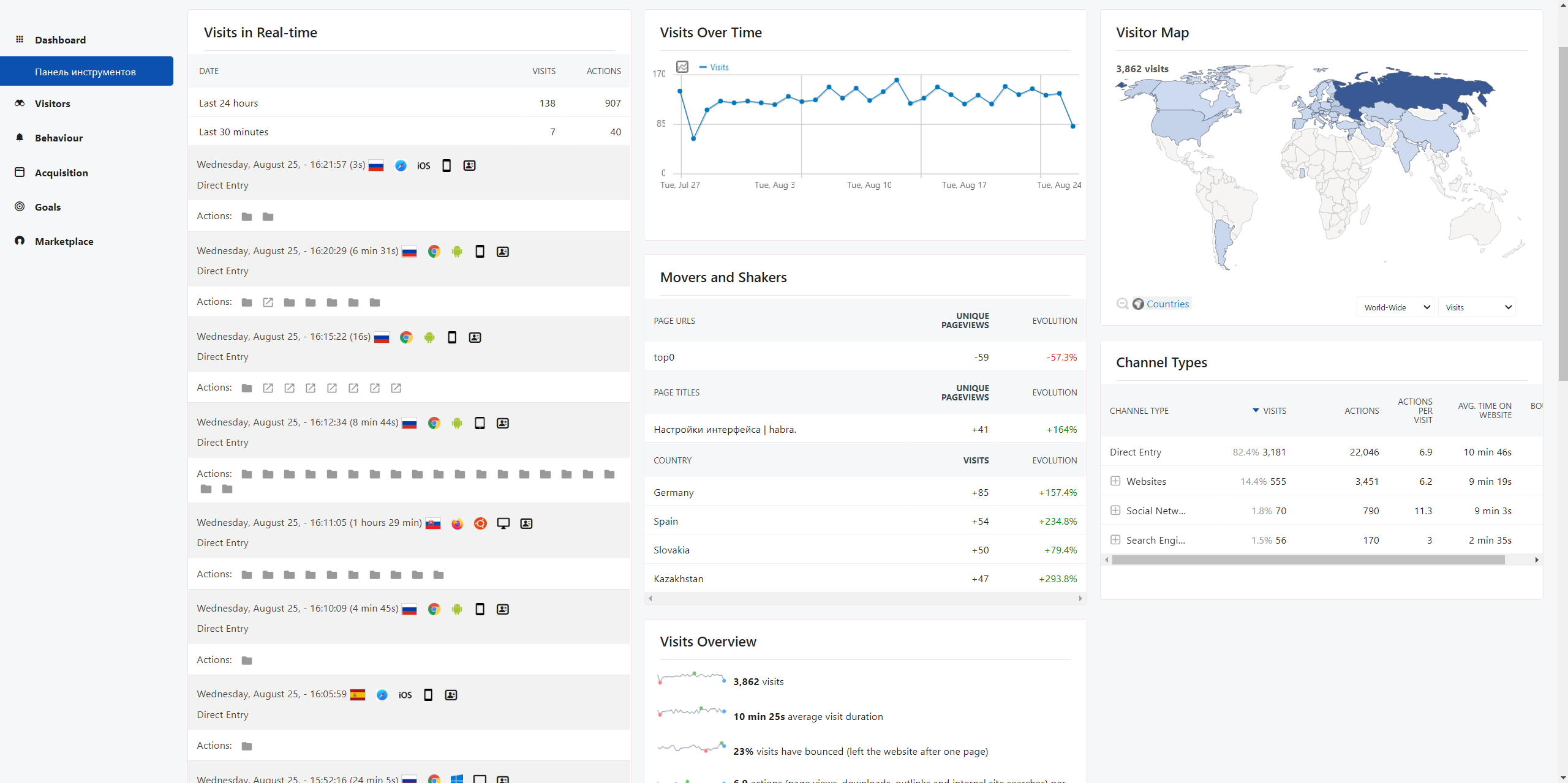1568x783 pixels.
Task: Click the Last 30 minutes row
Action: coord(409,132)
